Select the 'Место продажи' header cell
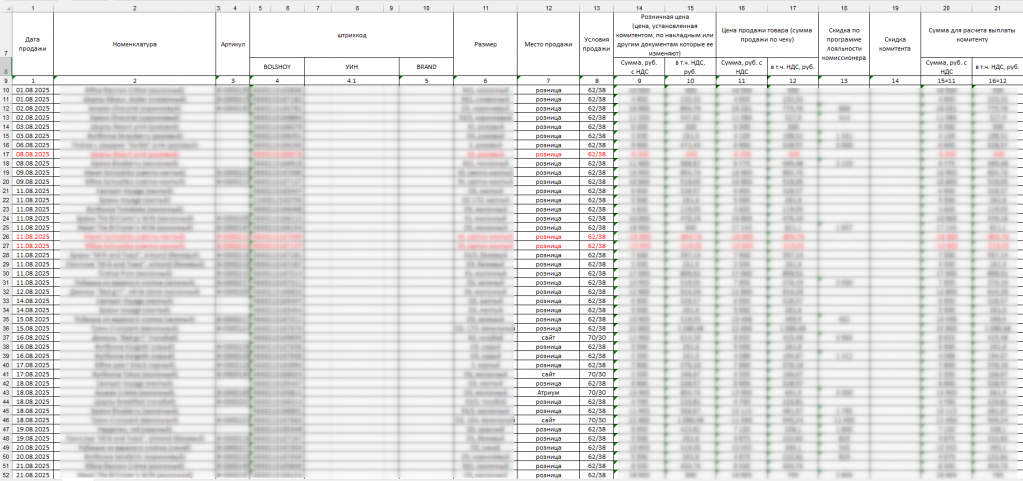The width and height of the screenshot is (1023, 481). [x=548, y=44]
